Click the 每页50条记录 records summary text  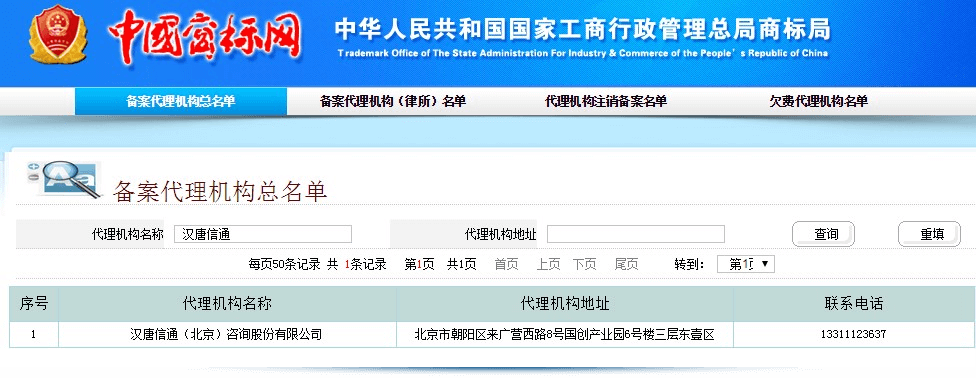(x=317, y=264)
